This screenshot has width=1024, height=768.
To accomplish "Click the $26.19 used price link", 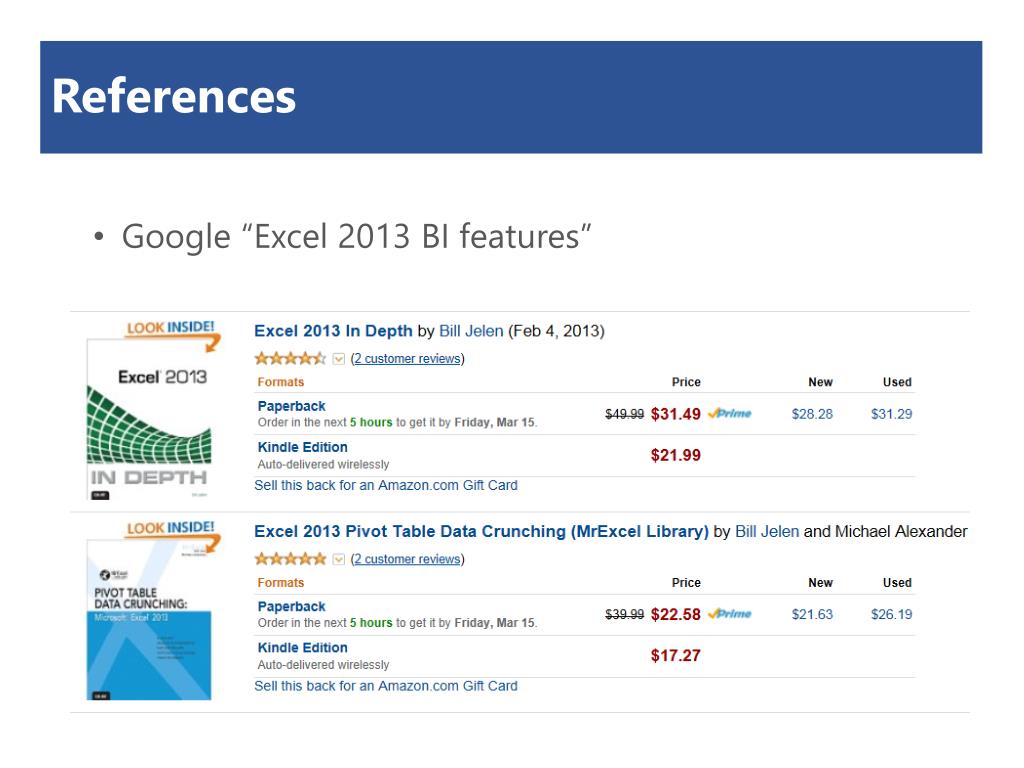I will pos(891,614).
